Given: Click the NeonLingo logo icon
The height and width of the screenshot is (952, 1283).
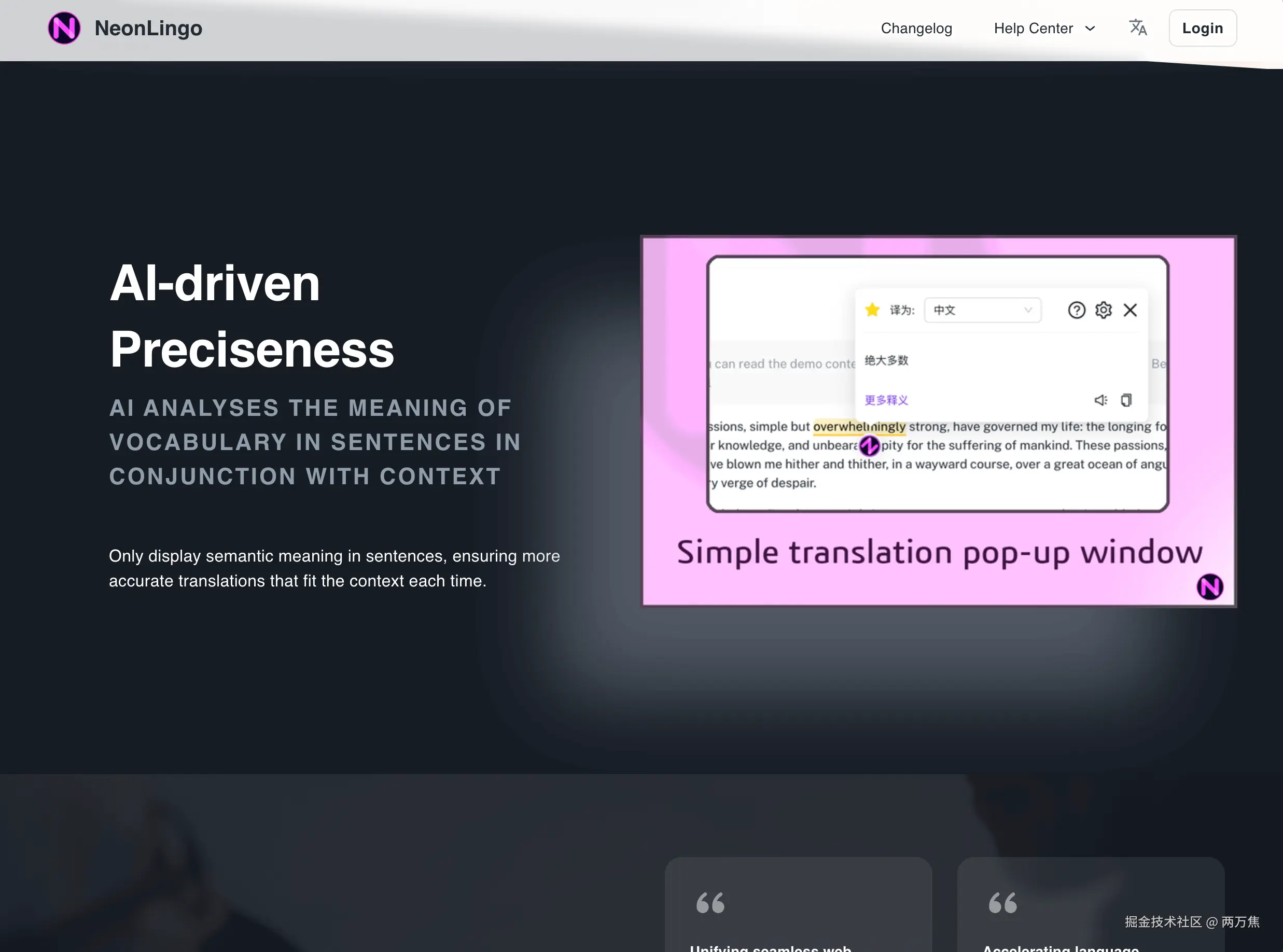Looking at the screenshot, I should (x=64, y=28).
